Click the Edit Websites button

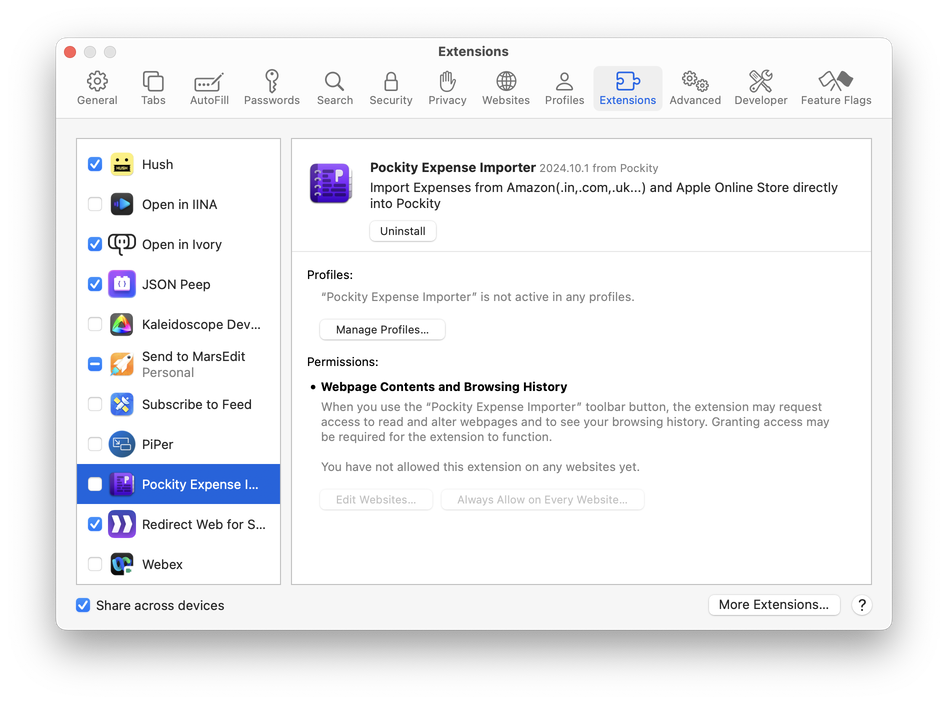tap(376, 500)
